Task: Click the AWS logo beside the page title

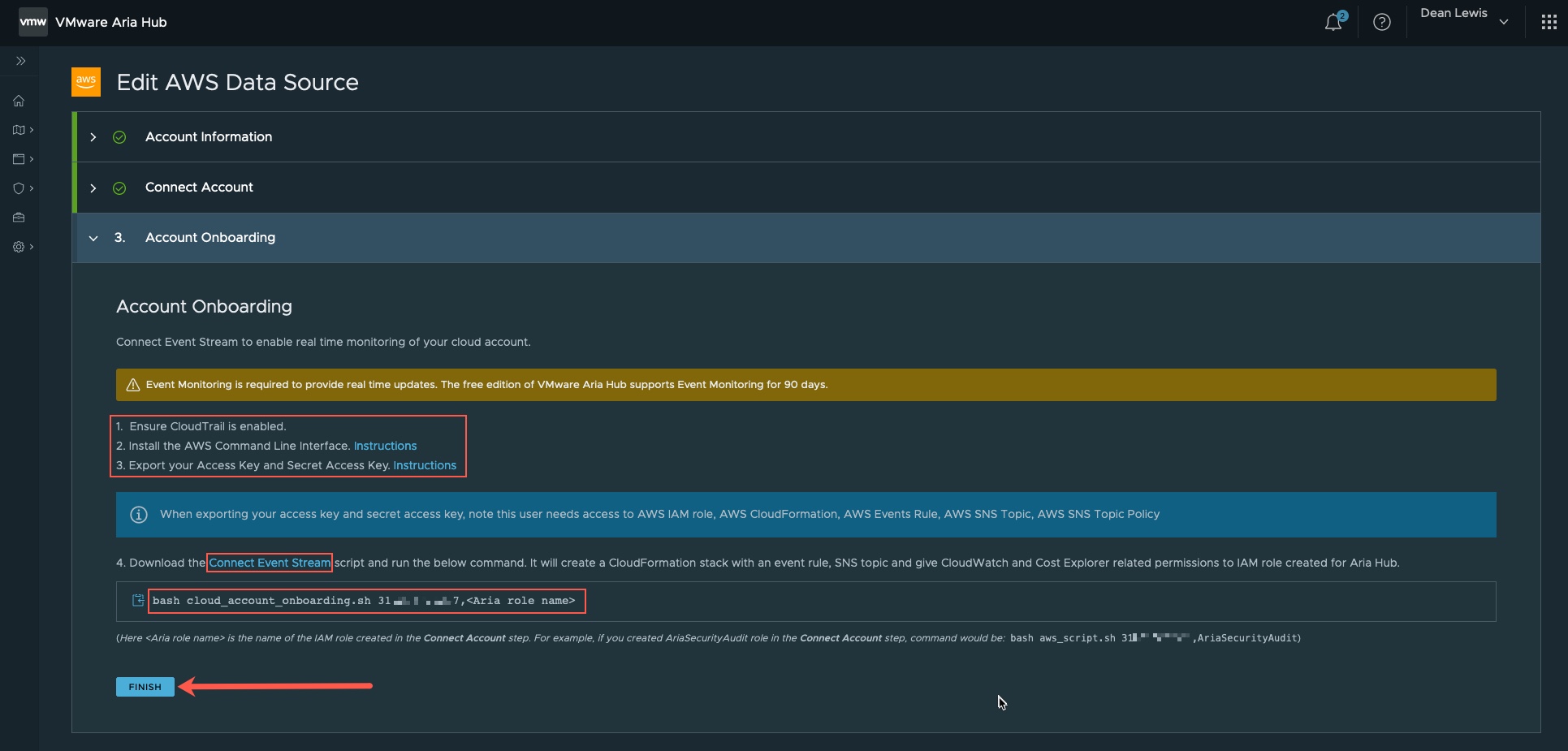Action: [85, 81]
